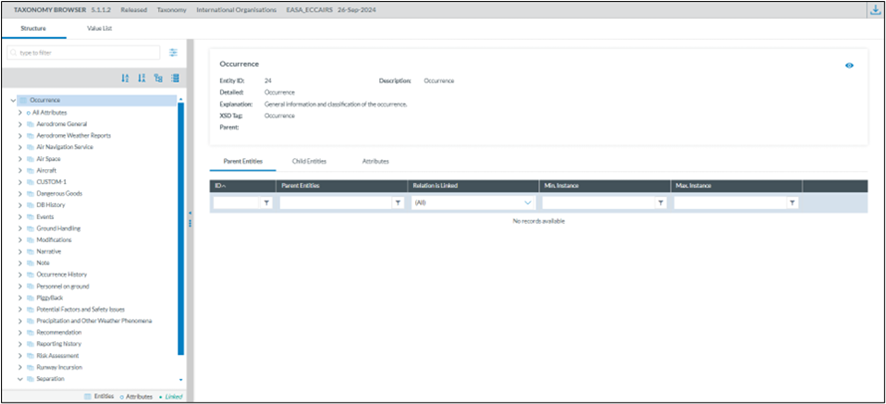This screenshot has height=404, width=886.
Task: Open the Child Entities tab
Action: click(x=310, y=161)
